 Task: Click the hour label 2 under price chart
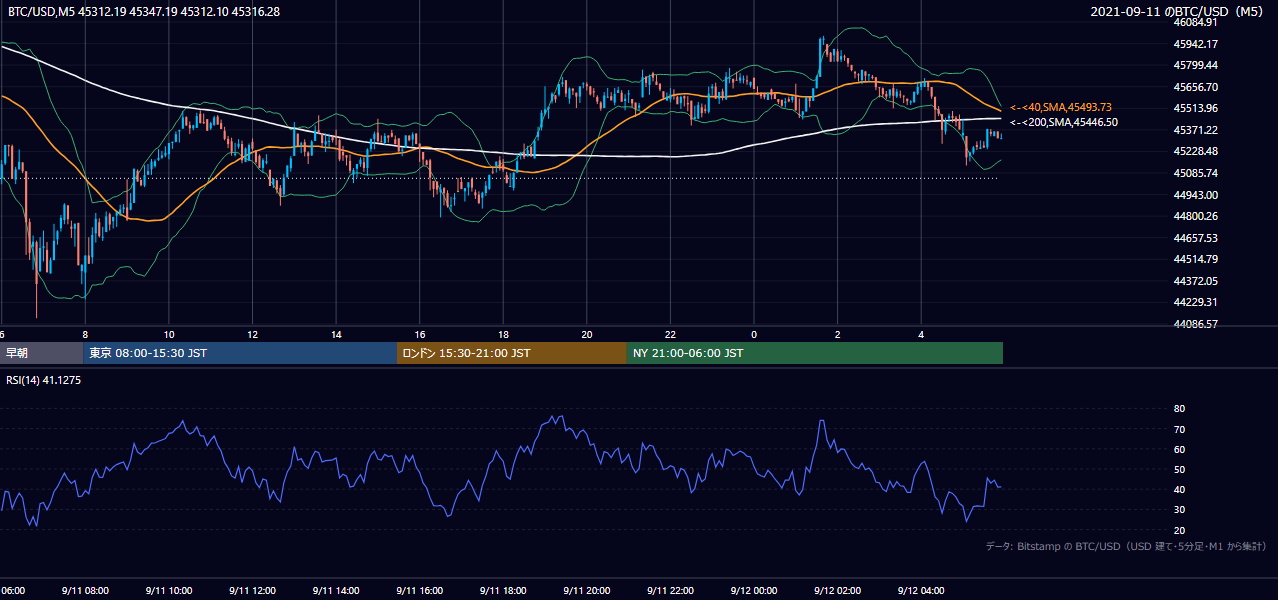pyautogui.click(x=838, y=334)
